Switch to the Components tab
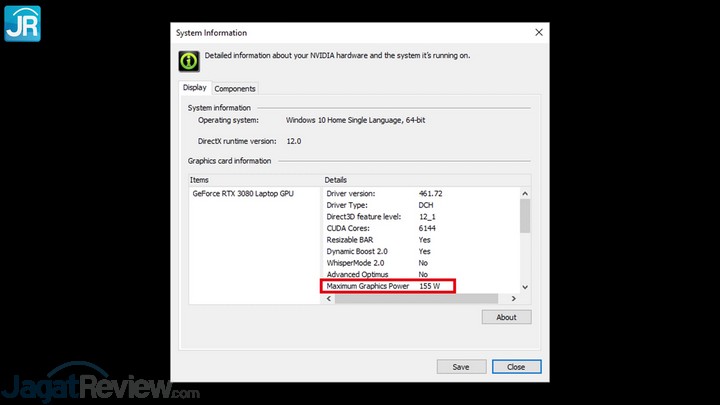The width and height of the screenshot is (720, 405). tap(235, 89)
